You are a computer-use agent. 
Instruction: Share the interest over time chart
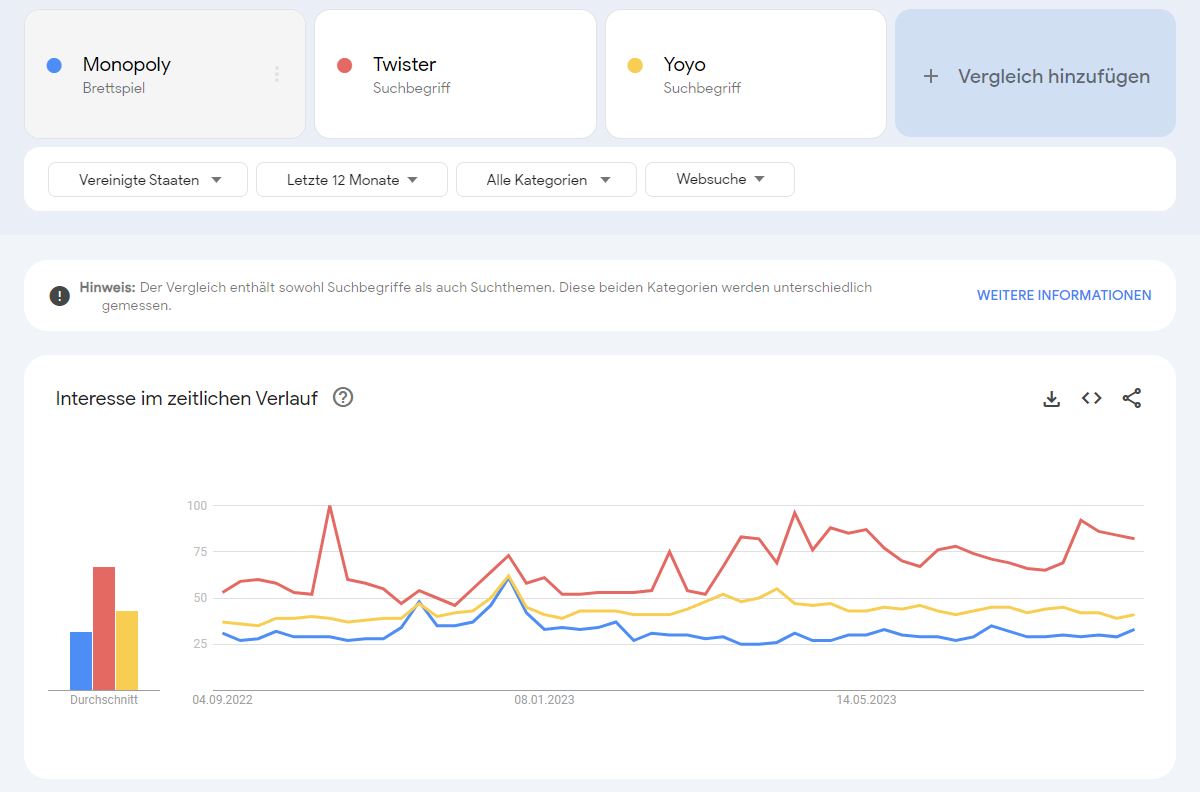click(1131, 398)
